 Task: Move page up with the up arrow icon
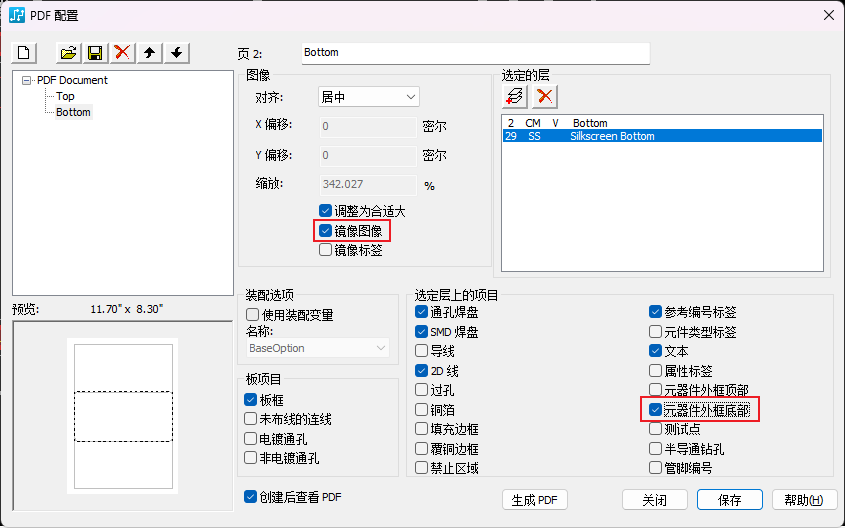point(149,53)
